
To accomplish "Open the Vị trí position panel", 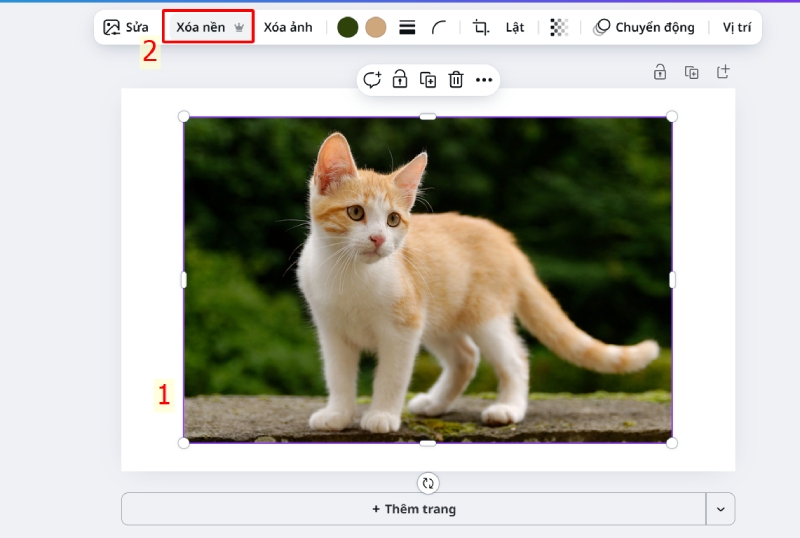I will pos(737,27).
